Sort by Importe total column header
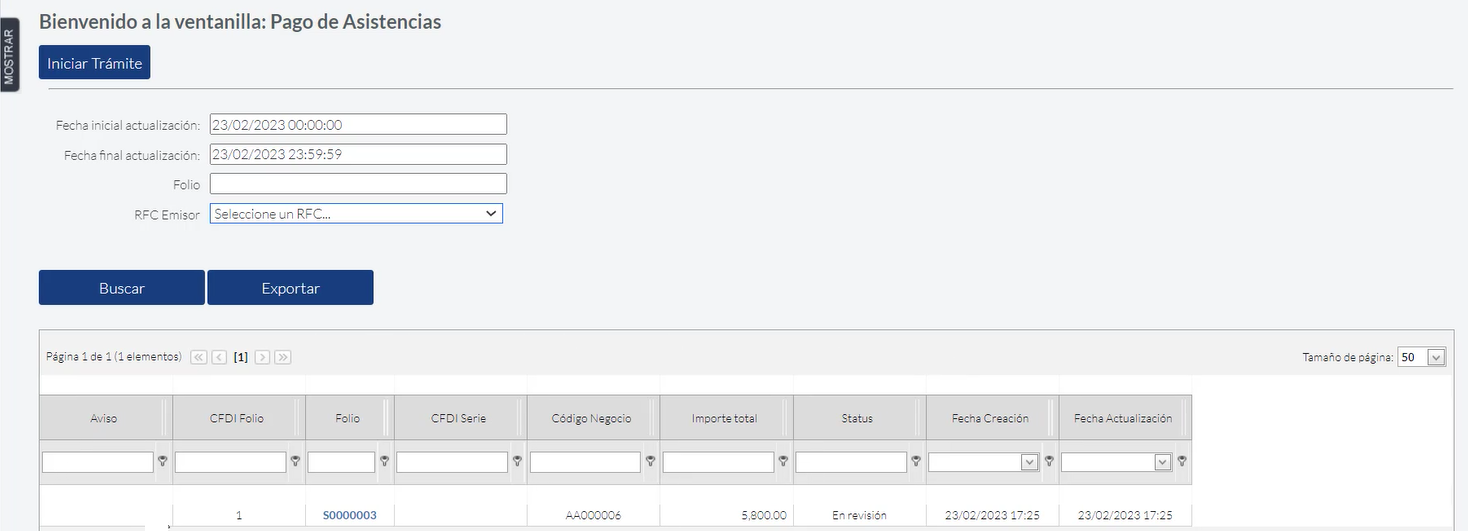 [725, 418]
